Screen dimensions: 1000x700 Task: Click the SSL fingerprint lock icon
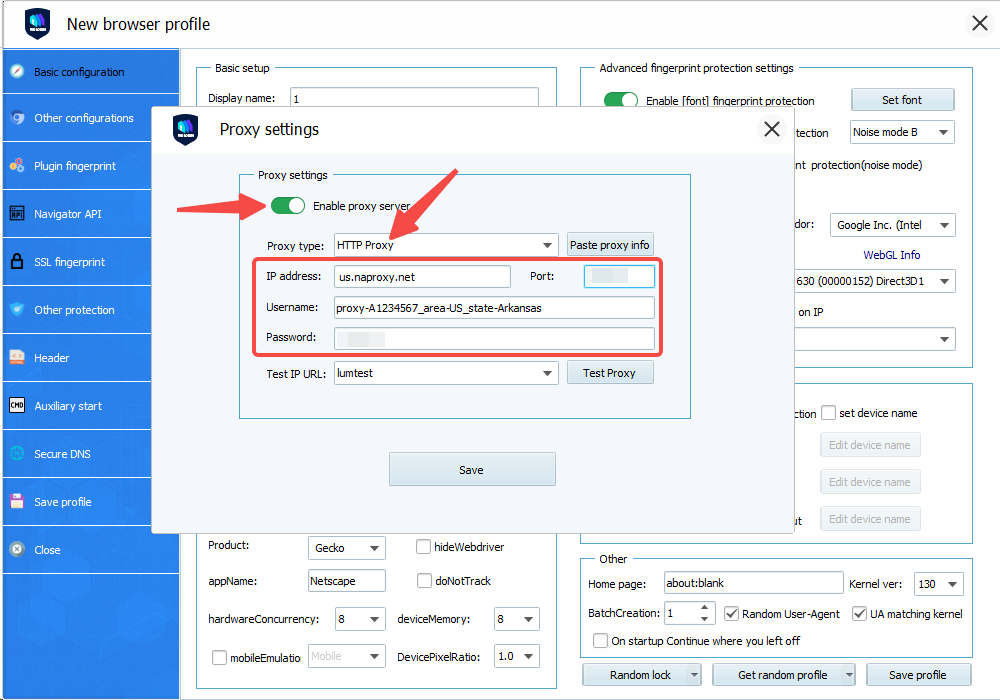coord(17,262)
